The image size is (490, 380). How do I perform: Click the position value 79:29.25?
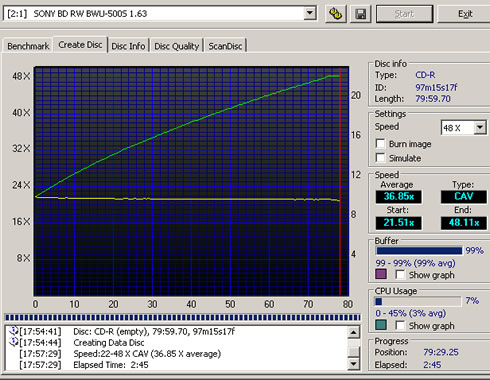click(441, 352)
